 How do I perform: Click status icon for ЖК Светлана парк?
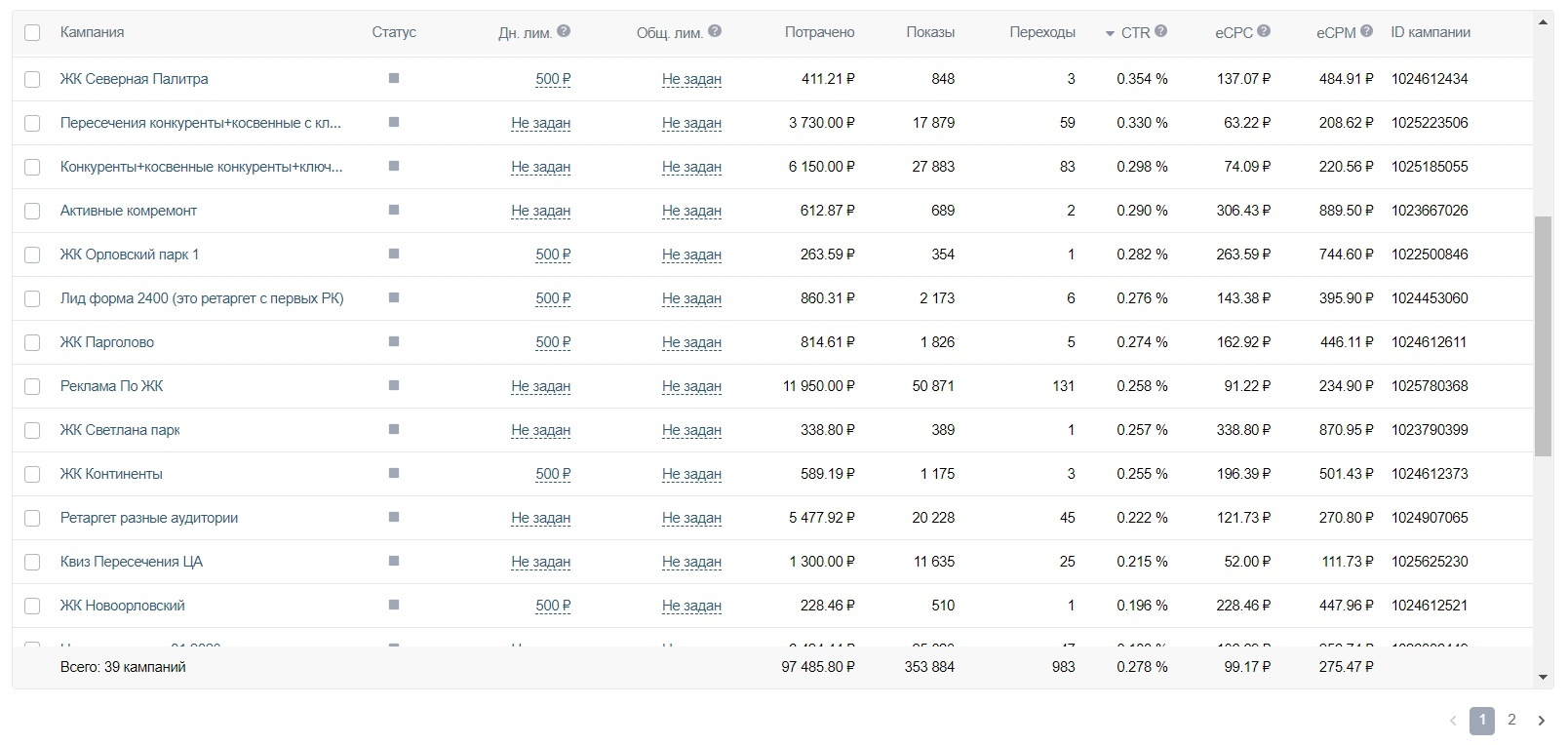tap(394, 429)
